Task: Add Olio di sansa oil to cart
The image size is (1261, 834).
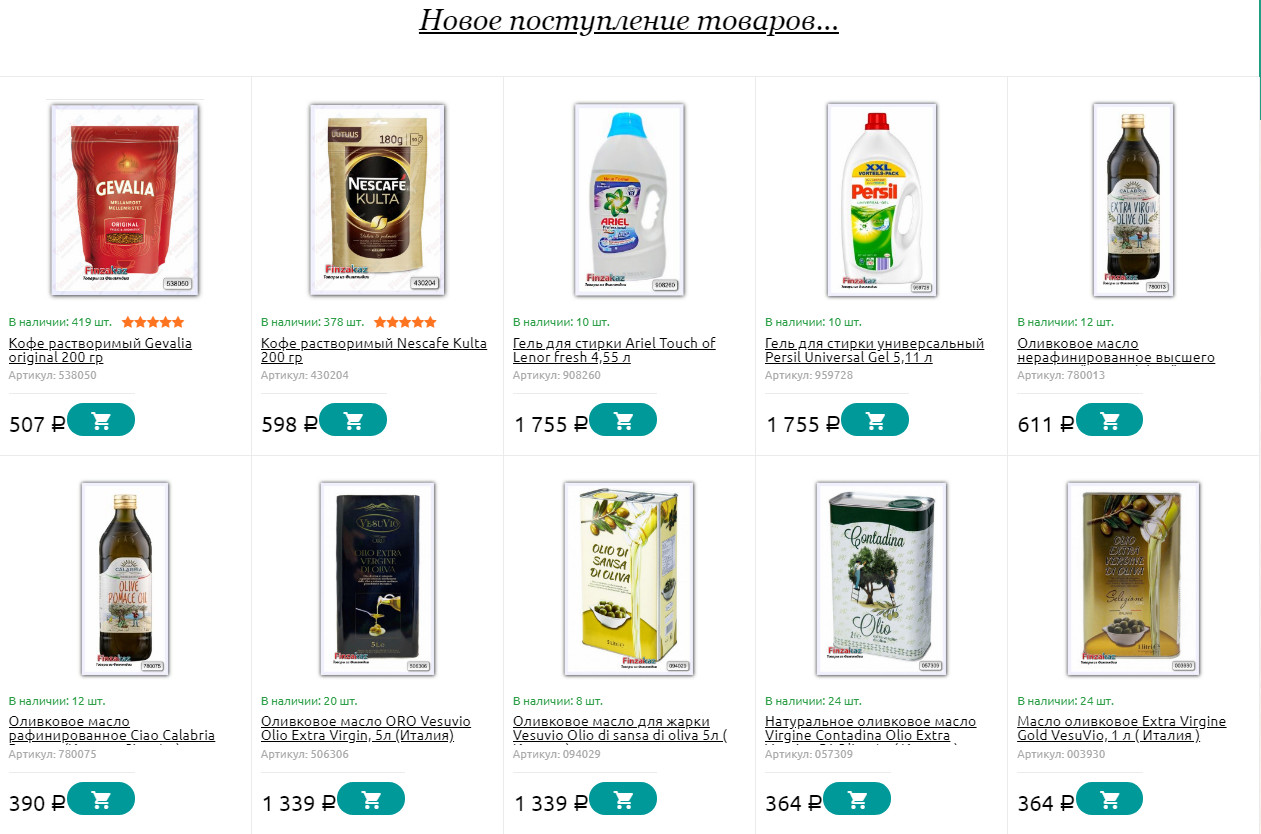Action: click(623, 799)
